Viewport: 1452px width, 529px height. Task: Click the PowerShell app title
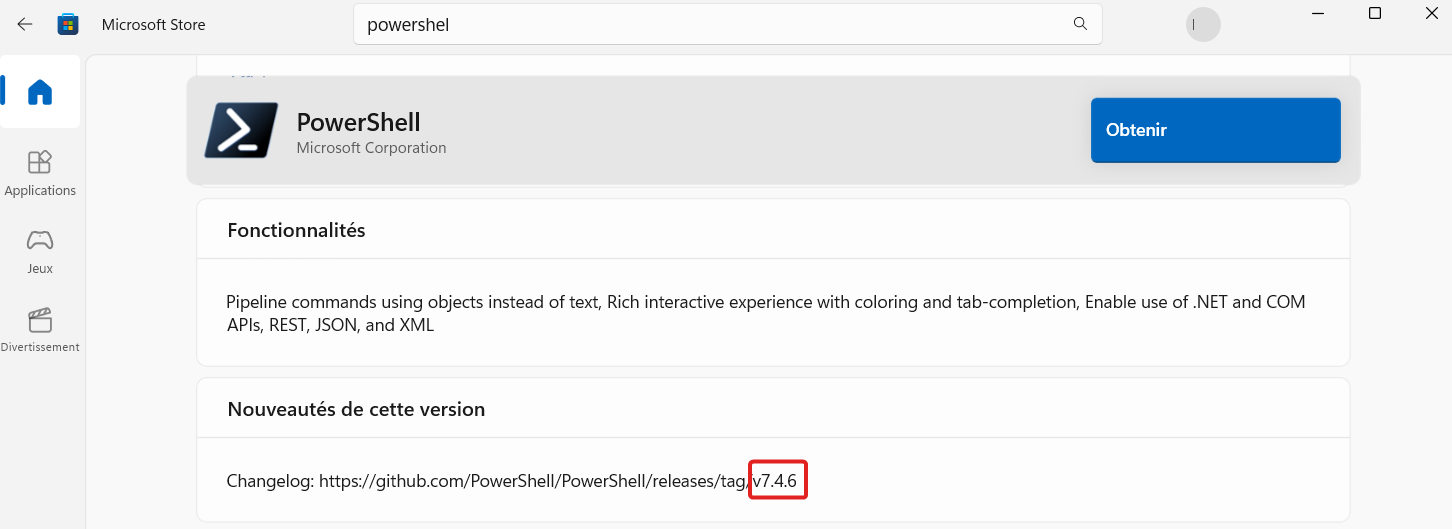pos(358,122)
